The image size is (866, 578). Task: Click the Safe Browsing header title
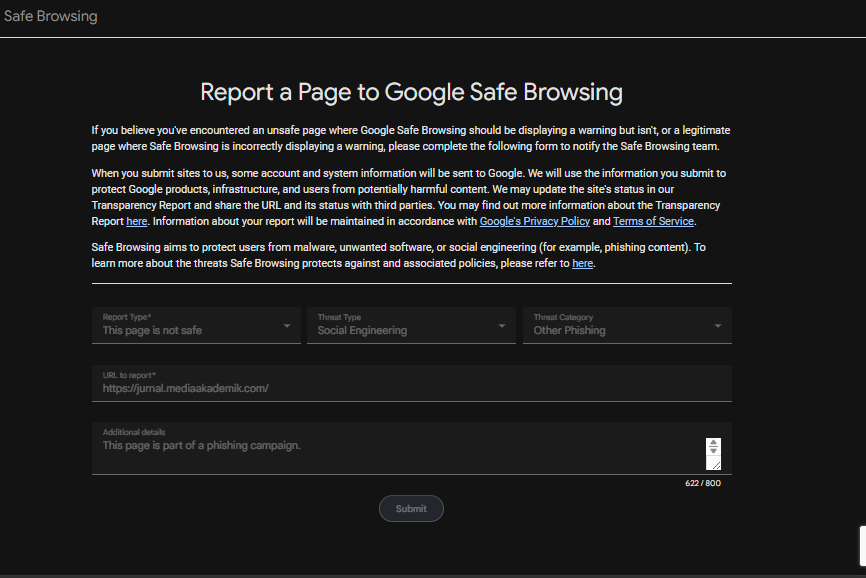[51, 16]
